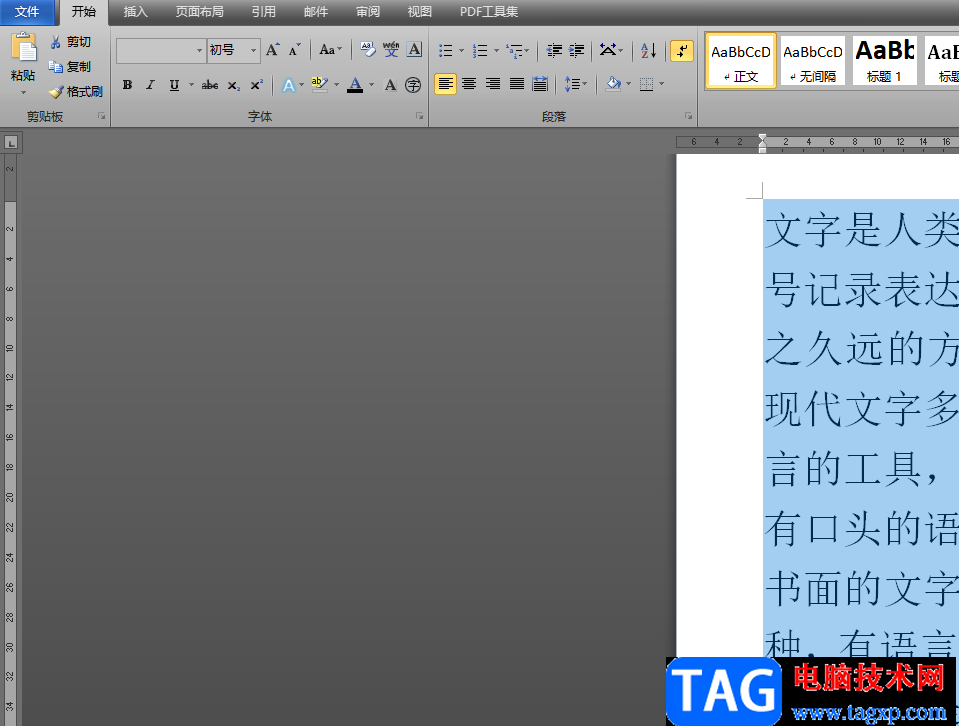Open paragraph 段落 dialog launcher
The width and height of the screenshot is (959, 726).
coord(689,116)
